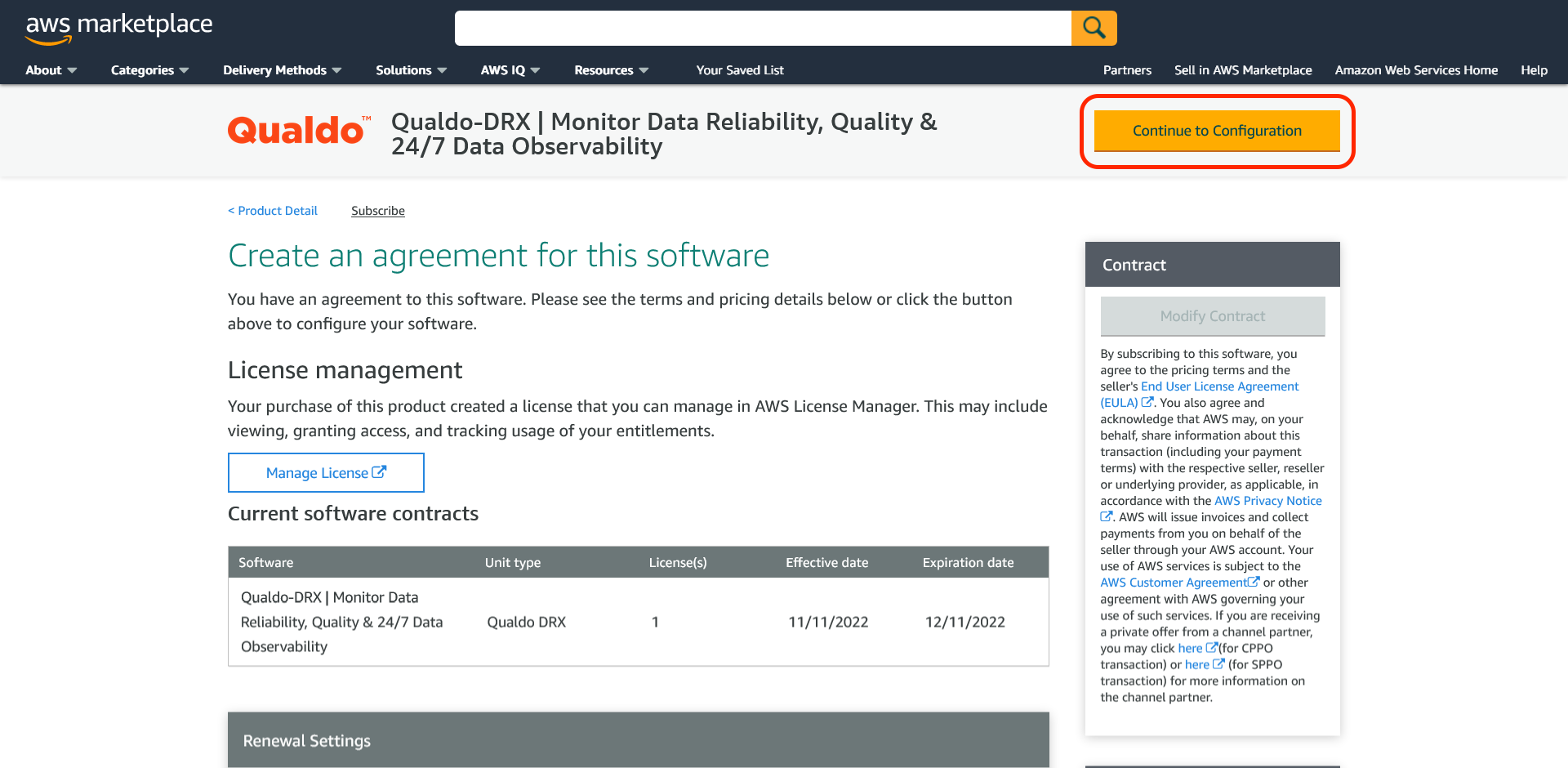Click the Qualdo-DRX software name in table row
Image resolution: width=1568 pixels, height=768 pixels.
pyautogui.click(x=341, y=622)
